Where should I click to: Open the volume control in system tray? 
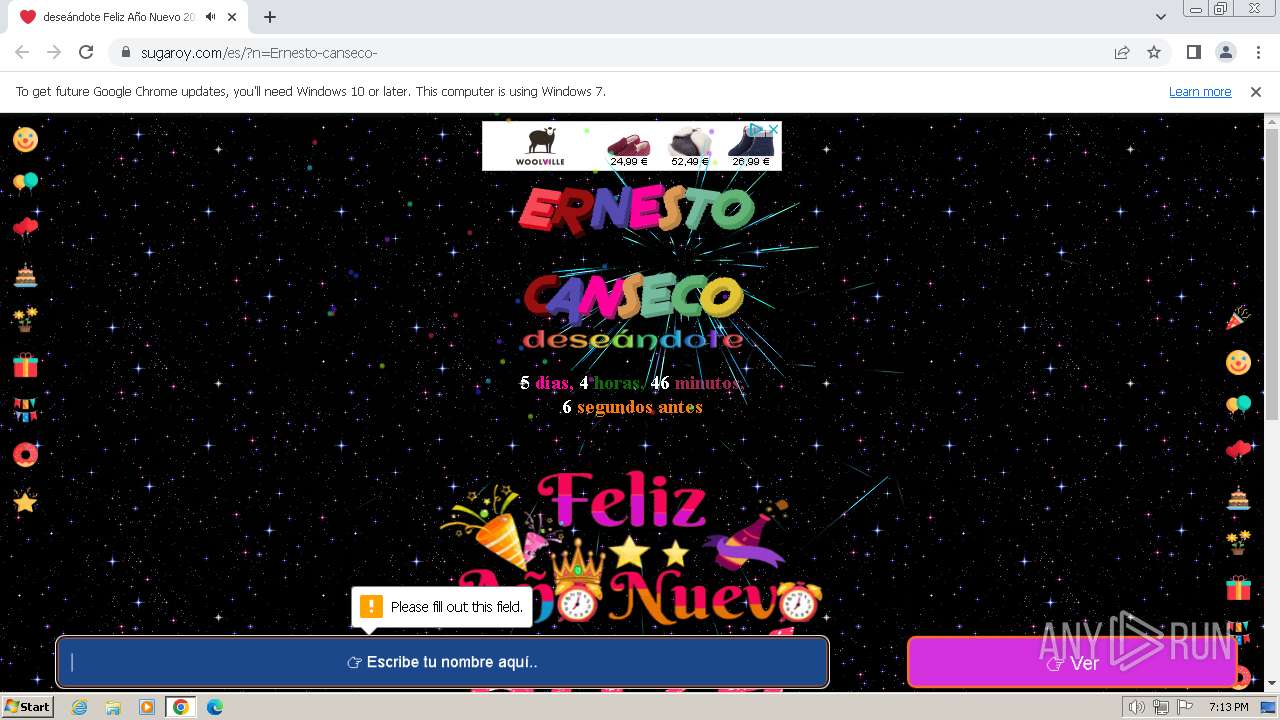click(x=1137, y=707)
